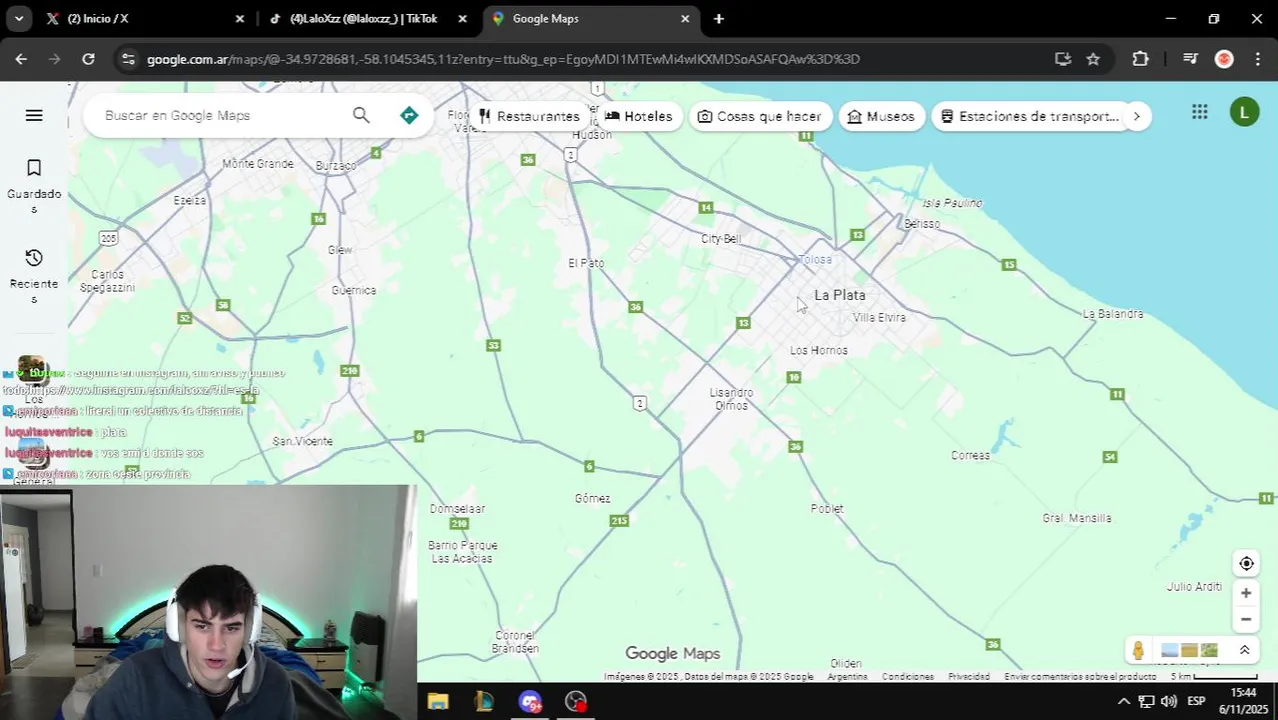Bookmark this page with the star
Viewport: 1278px width, 720px height.
[1093, 59]
